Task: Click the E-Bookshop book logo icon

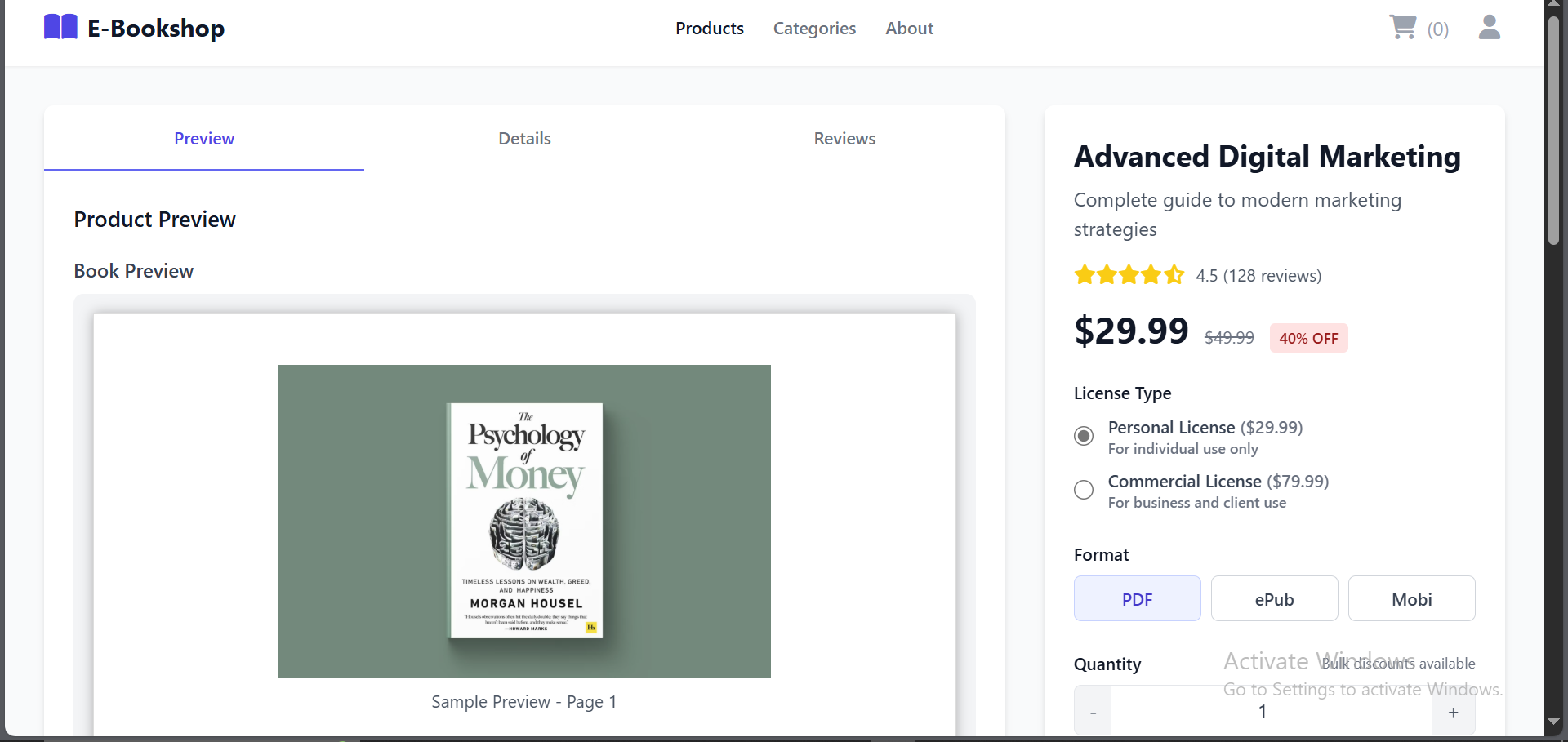Action: (x=60, y=28)
